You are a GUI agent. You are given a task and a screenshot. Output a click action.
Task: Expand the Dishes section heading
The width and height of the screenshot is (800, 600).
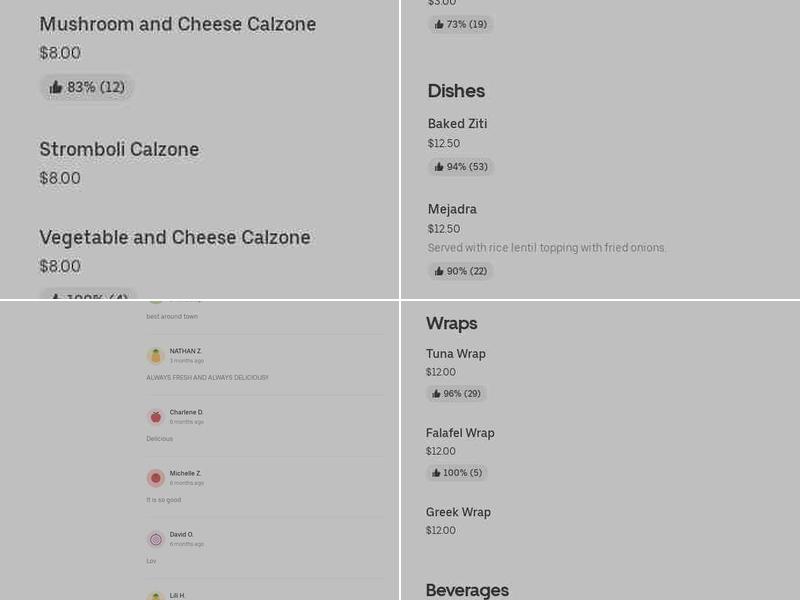(456, 91)
